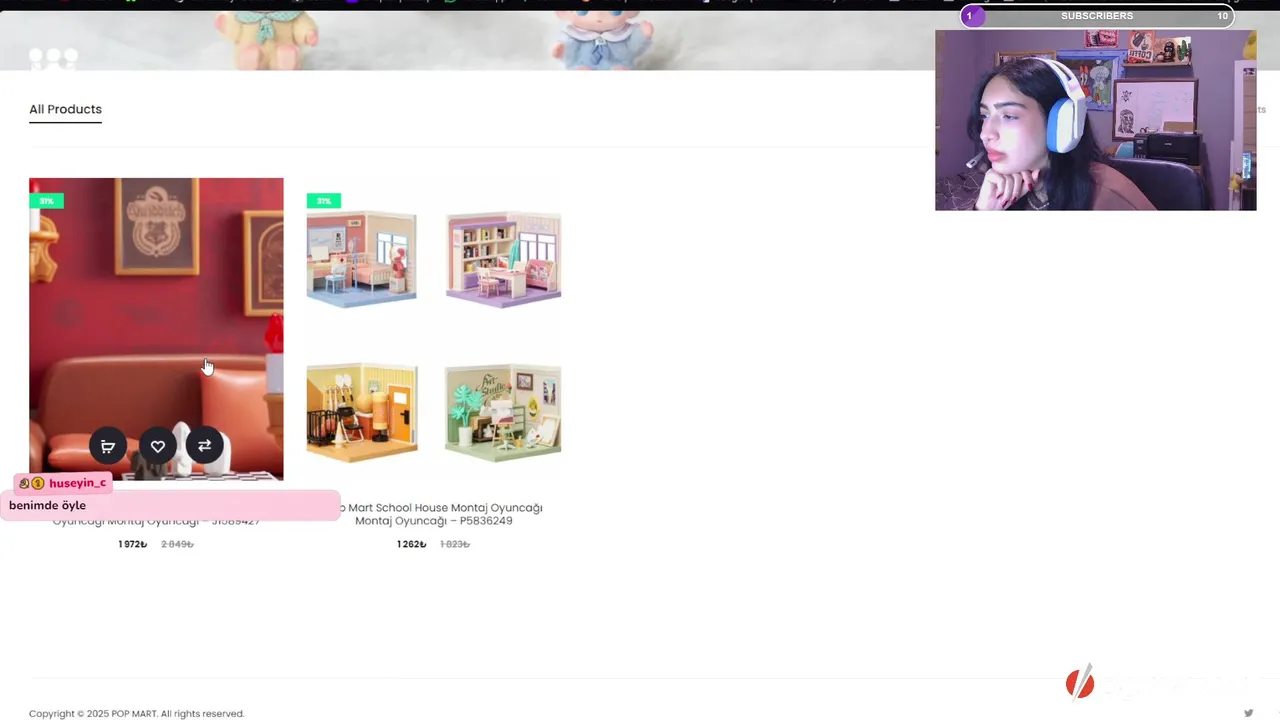Open Pop Mart School House Montaj Oyuncağı link
The image size is (1280, 720).
(x=434, y=514)
